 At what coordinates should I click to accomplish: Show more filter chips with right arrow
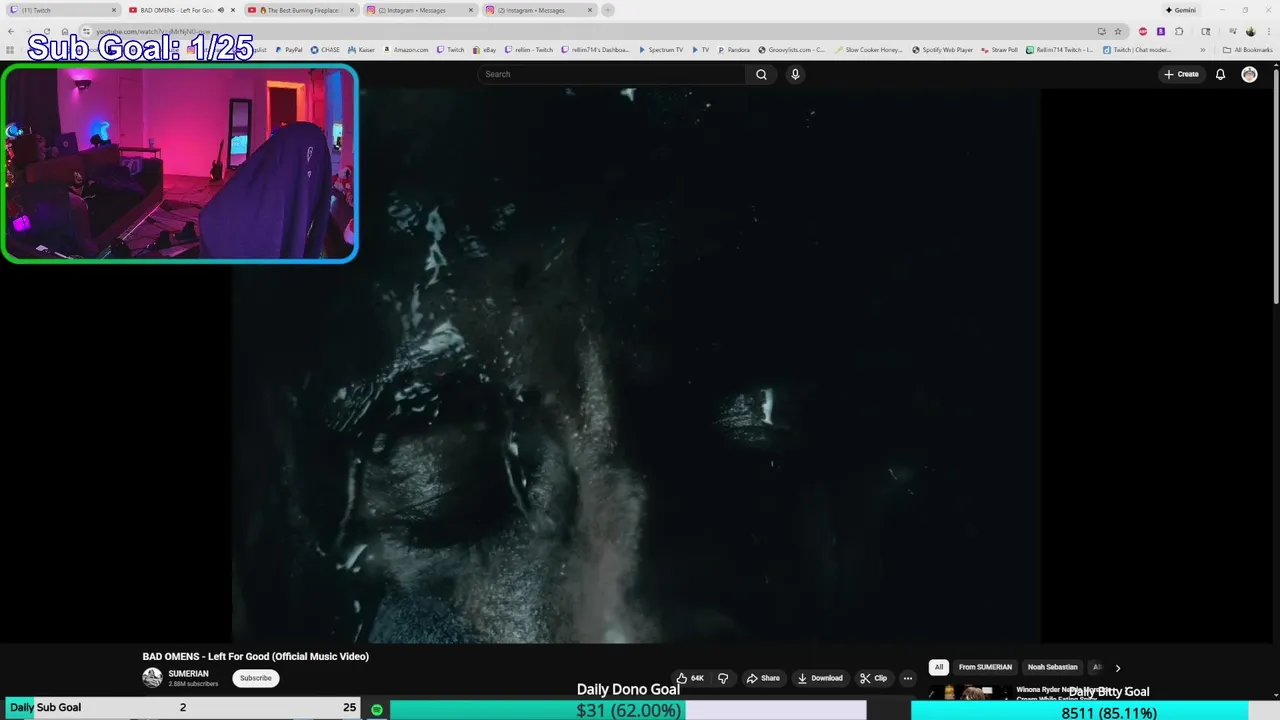pos(1118,667)
